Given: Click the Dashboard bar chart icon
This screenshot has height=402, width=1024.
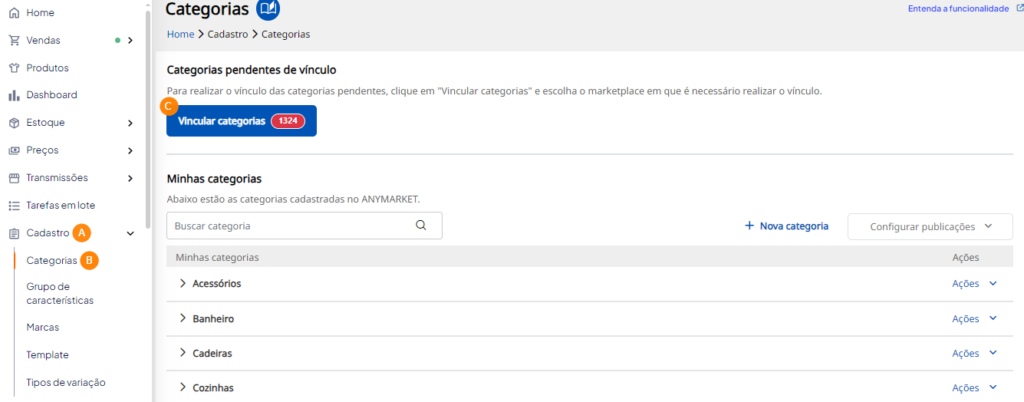Looking at the screenshot, I should (14, 96).
